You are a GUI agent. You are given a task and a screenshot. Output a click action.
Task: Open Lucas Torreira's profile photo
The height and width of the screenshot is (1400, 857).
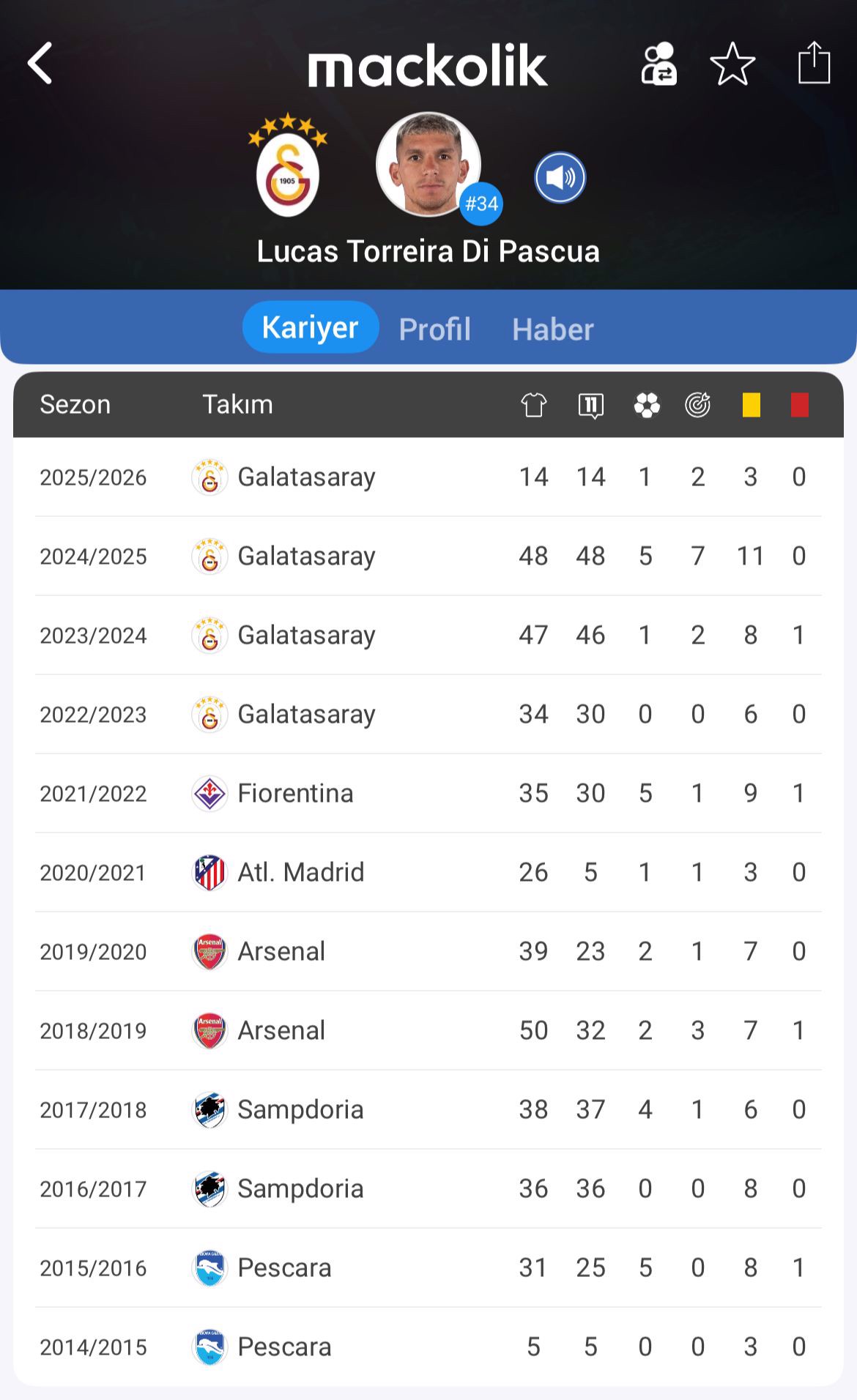pyautogui.click(x=428, y=164)
